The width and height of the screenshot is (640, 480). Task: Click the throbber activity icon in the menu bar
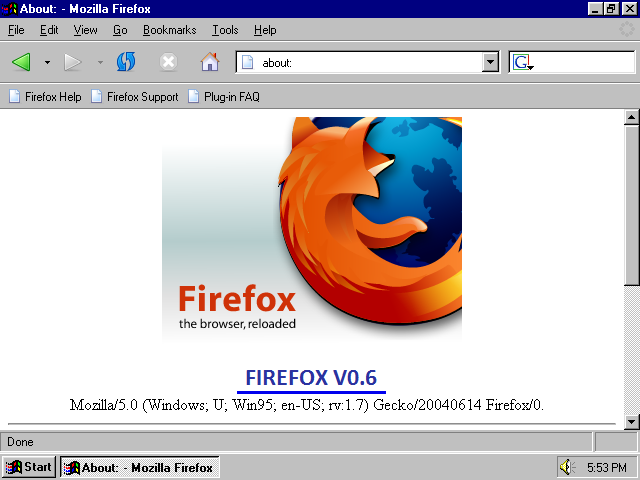[x=627, y=29]
